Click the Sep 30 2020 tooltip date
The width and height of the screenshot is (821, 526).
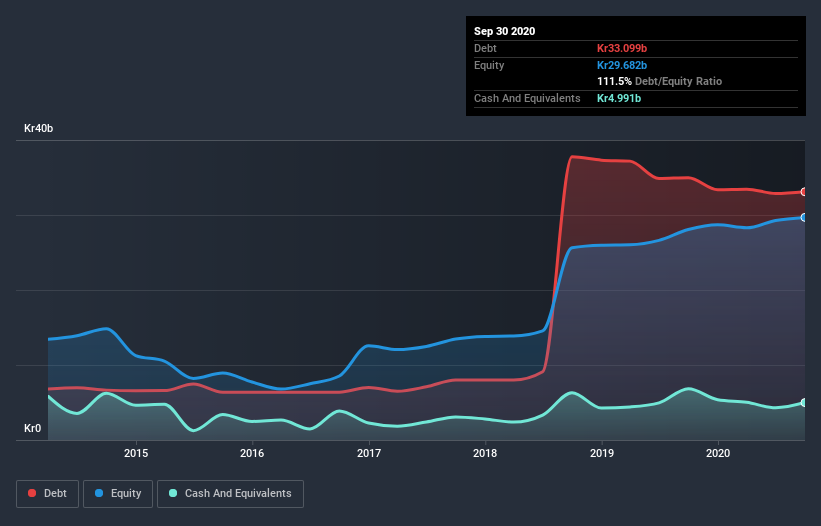(505, 31)
